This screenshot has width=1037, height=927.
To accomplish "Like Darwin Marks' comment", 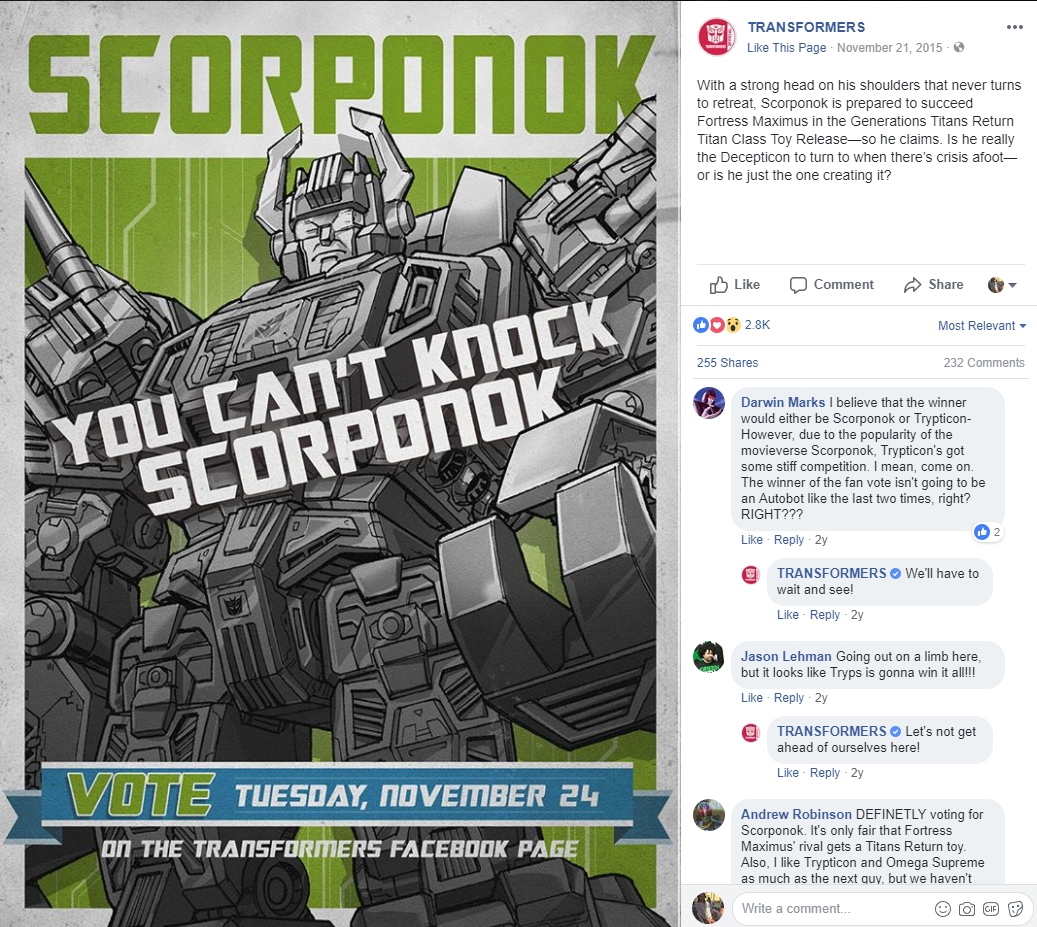I will point(751,540).
